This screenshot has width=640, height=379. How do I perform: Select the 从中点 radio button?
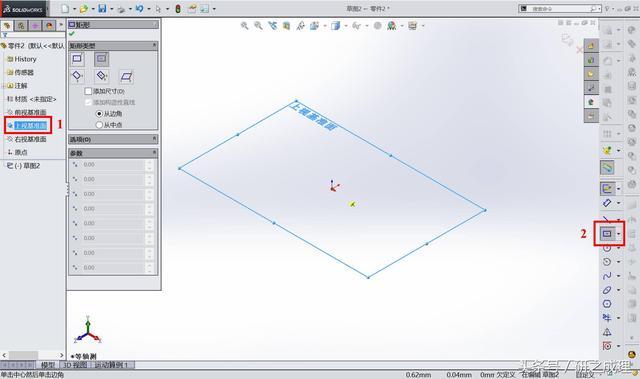99,125
